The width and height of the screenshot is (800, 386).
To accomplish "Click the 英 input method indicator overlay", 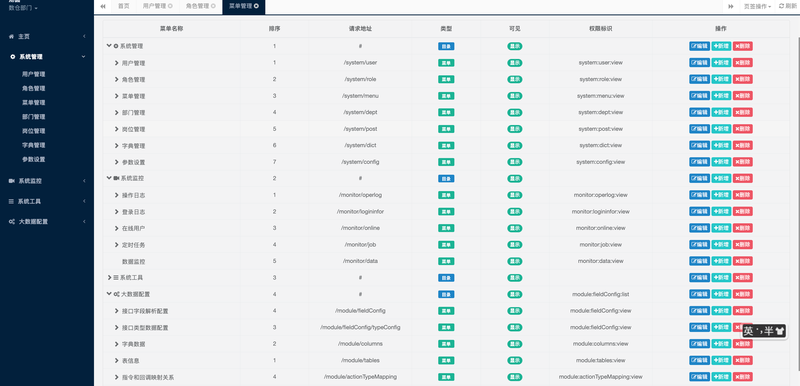I will [748, 331].
